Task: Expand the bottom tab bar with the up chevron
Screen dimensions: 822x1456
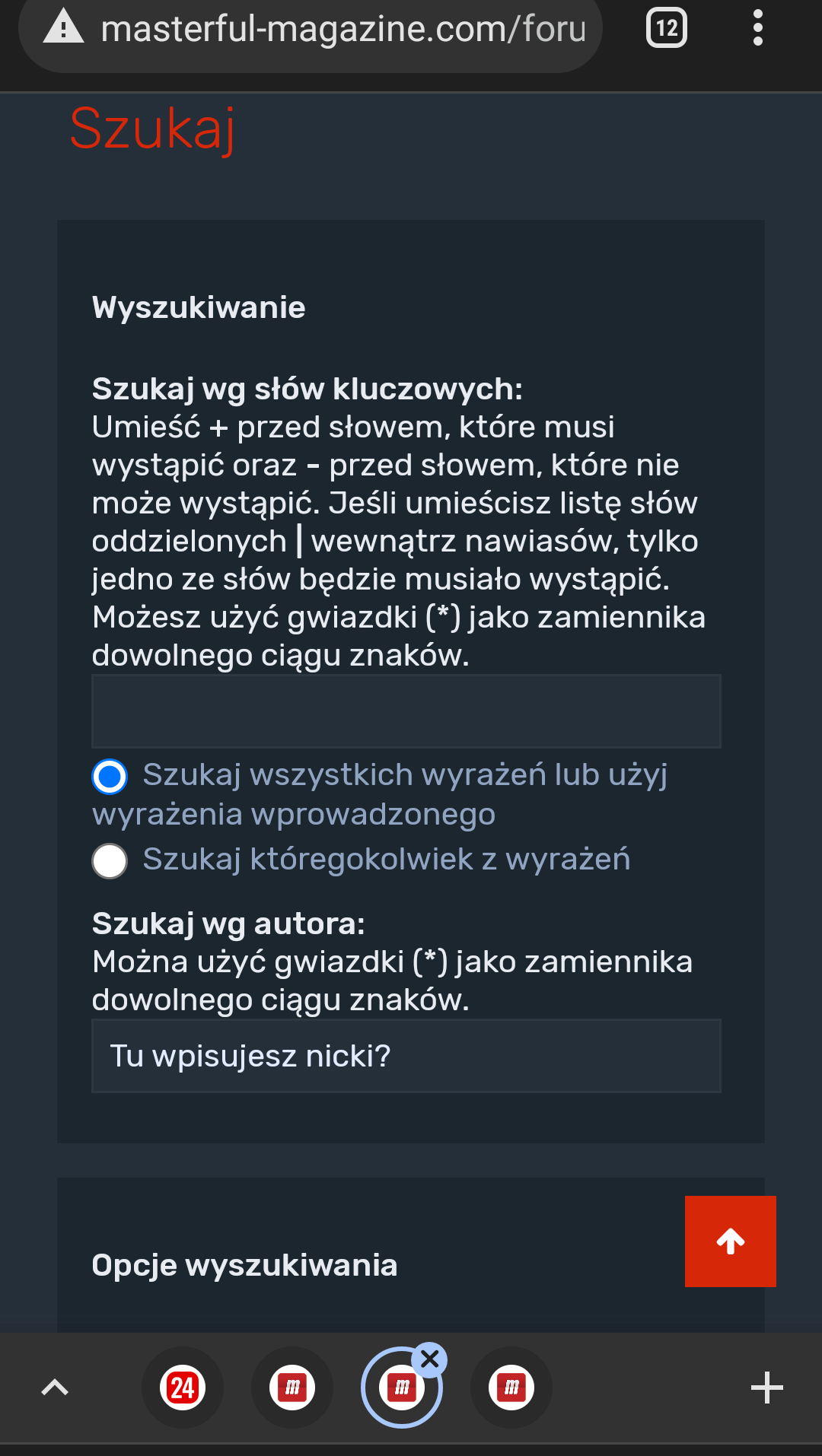Action: click(x=55, y=1388)
